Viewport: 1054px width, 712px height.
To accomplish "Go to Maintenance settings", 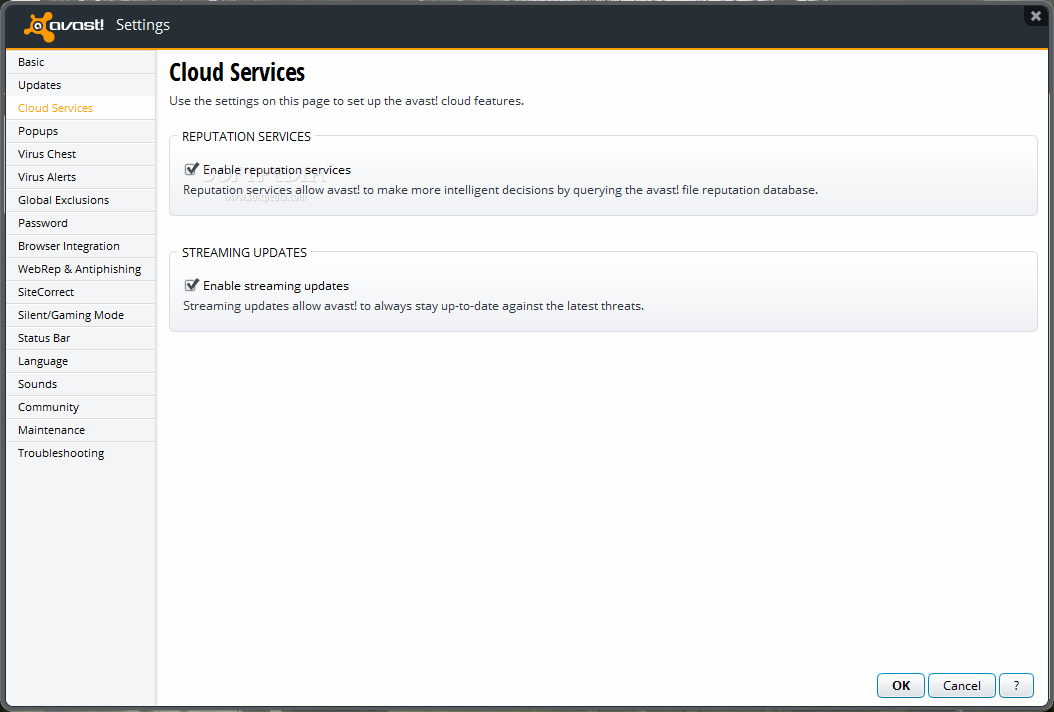I will (81, 430).
